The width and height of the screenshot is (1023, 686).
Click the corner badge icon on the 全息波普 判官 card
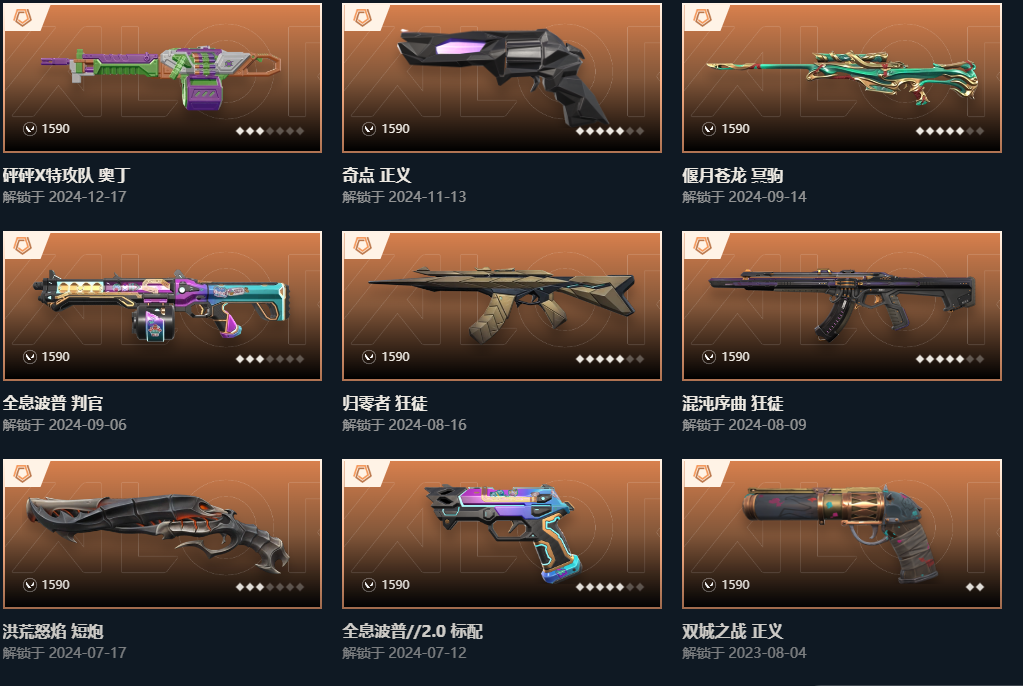pos(23,245)
